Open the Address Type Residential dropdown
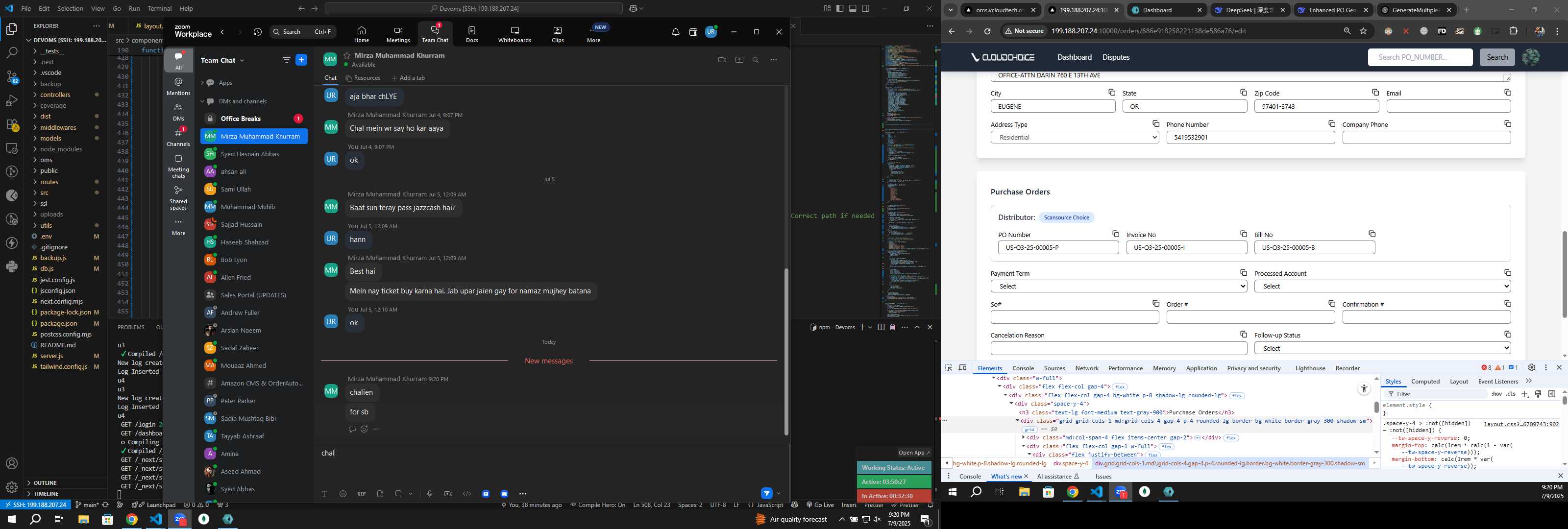Image resolution: width=1568 pixels, height=529 pixels. [x=1075, y=138]
